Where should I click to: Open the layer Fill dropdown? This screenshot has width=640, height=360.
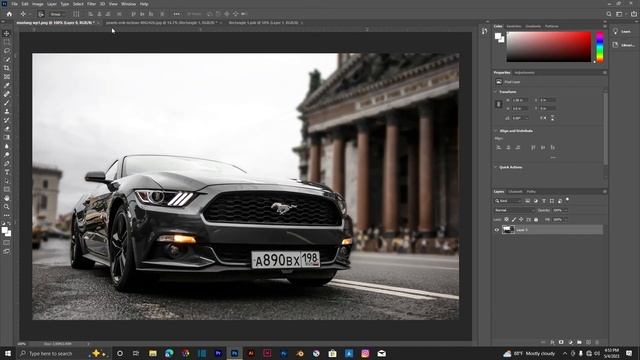(x=566, y=220)
